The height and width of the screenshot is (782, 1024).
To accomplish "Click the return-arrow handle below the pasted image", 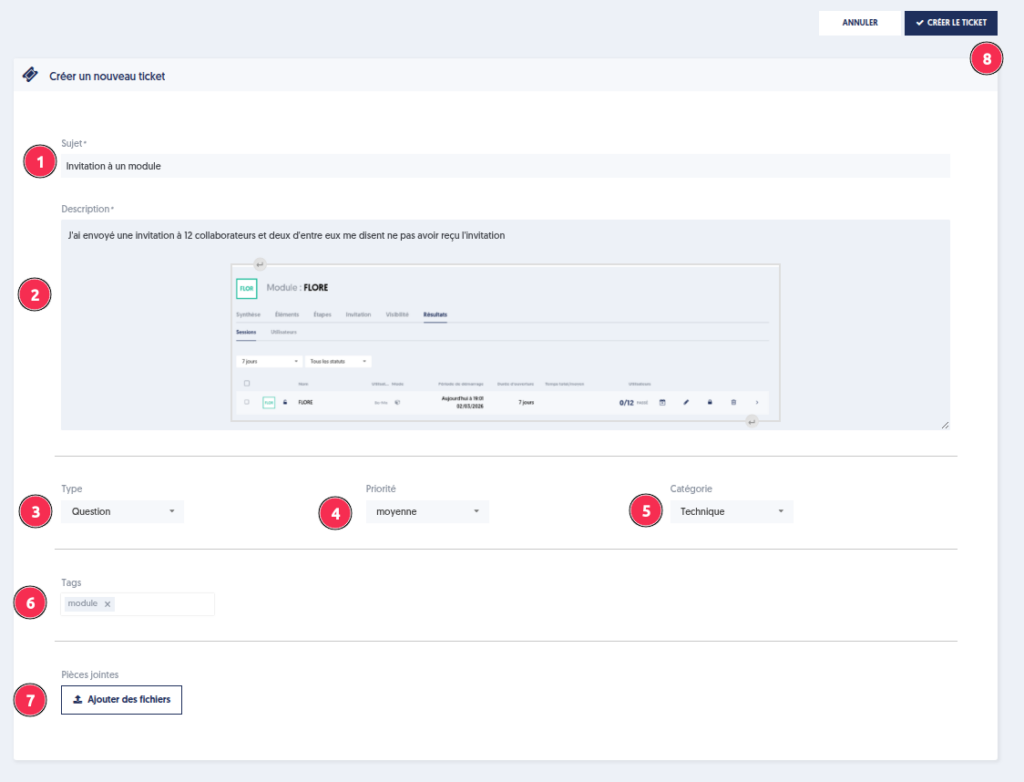I will (751, 422).
